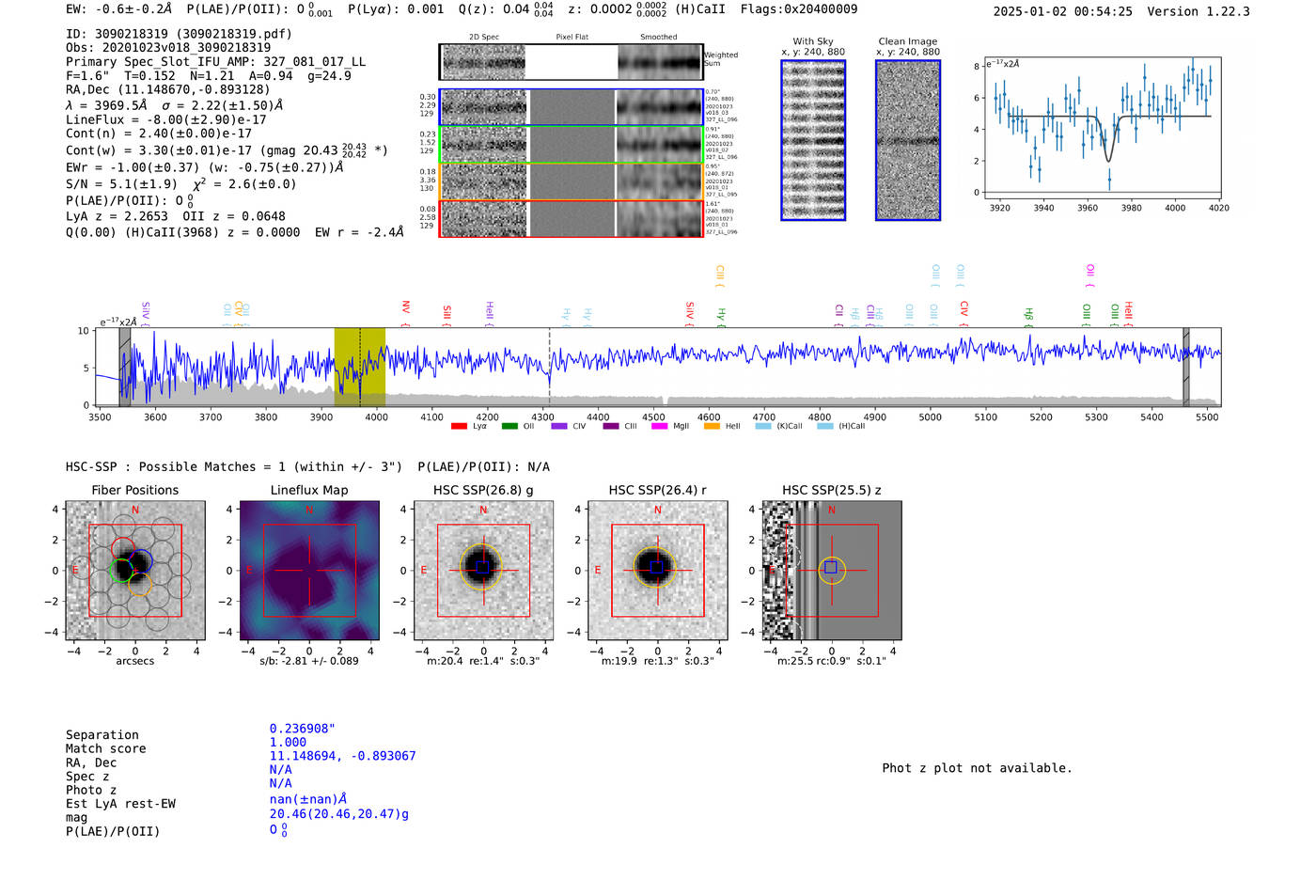1316x896 pixels.
Task: Select the blue-bordered fiber spectrum row
Action: (572, 107)
